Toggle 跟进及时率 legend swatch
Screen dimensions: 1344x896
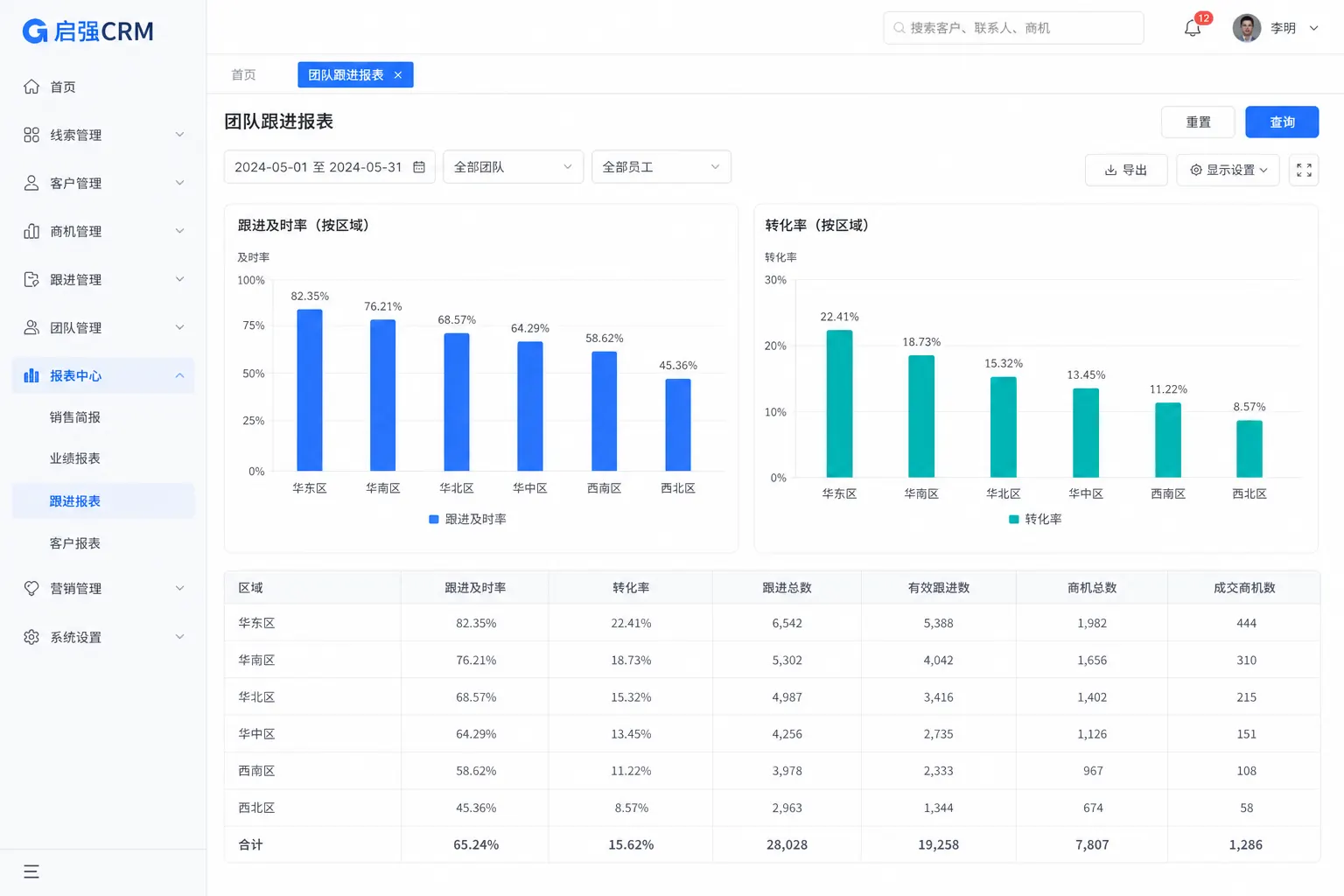tap(433, 520)
